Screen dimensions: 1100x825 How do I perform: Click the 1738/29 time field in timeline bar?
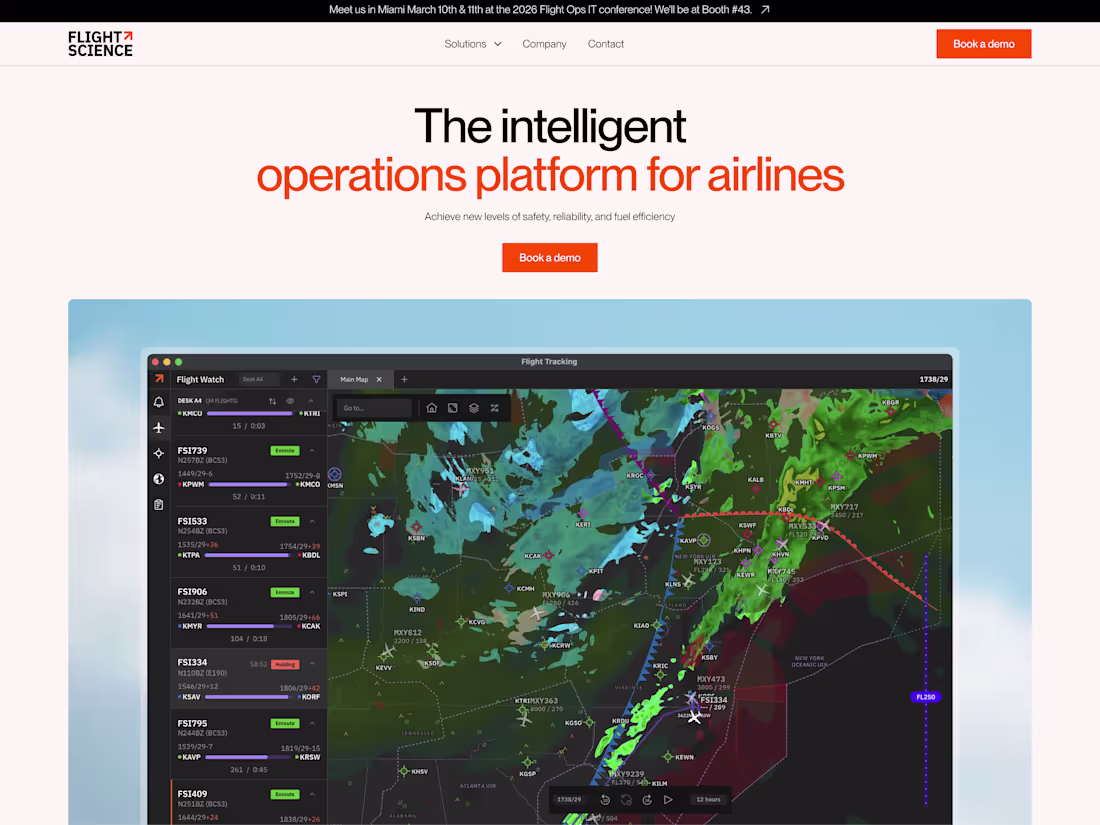[569, 800]
